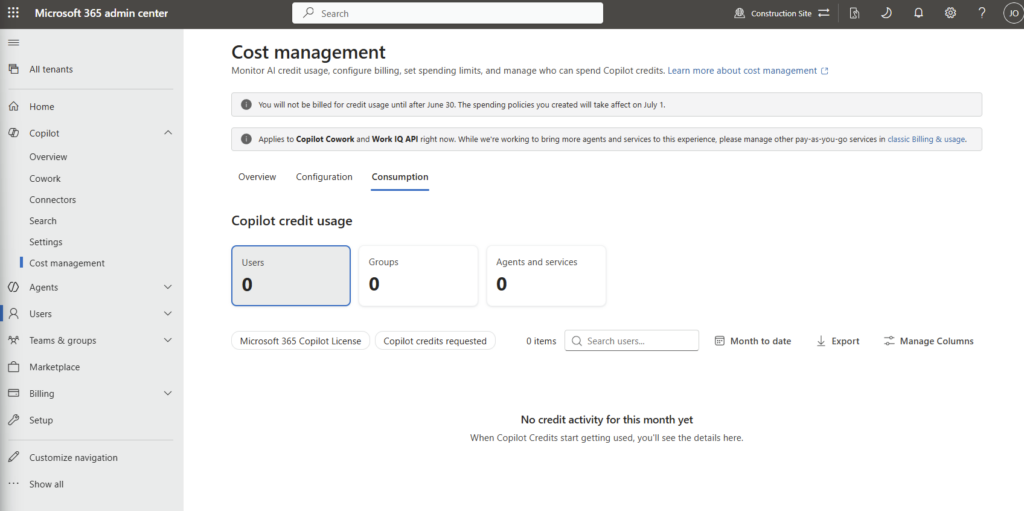1024x511 pixels.
Task: Select the Consumption tab
Action: 400,177
